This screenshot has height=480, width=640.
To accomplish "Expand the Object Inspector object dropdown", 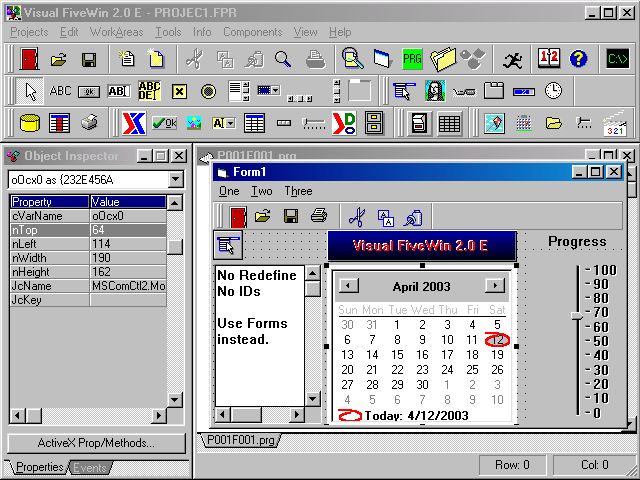I will coord(176,179).
